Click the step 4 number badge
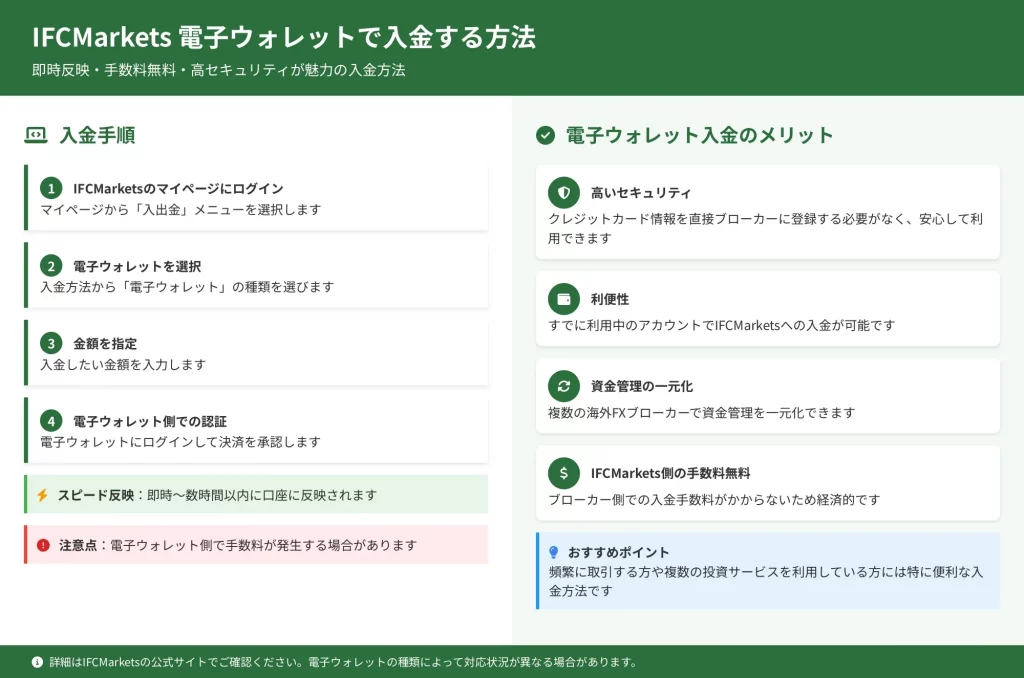The width and height of the screenshot is (1024, 678). click(51, 421)
